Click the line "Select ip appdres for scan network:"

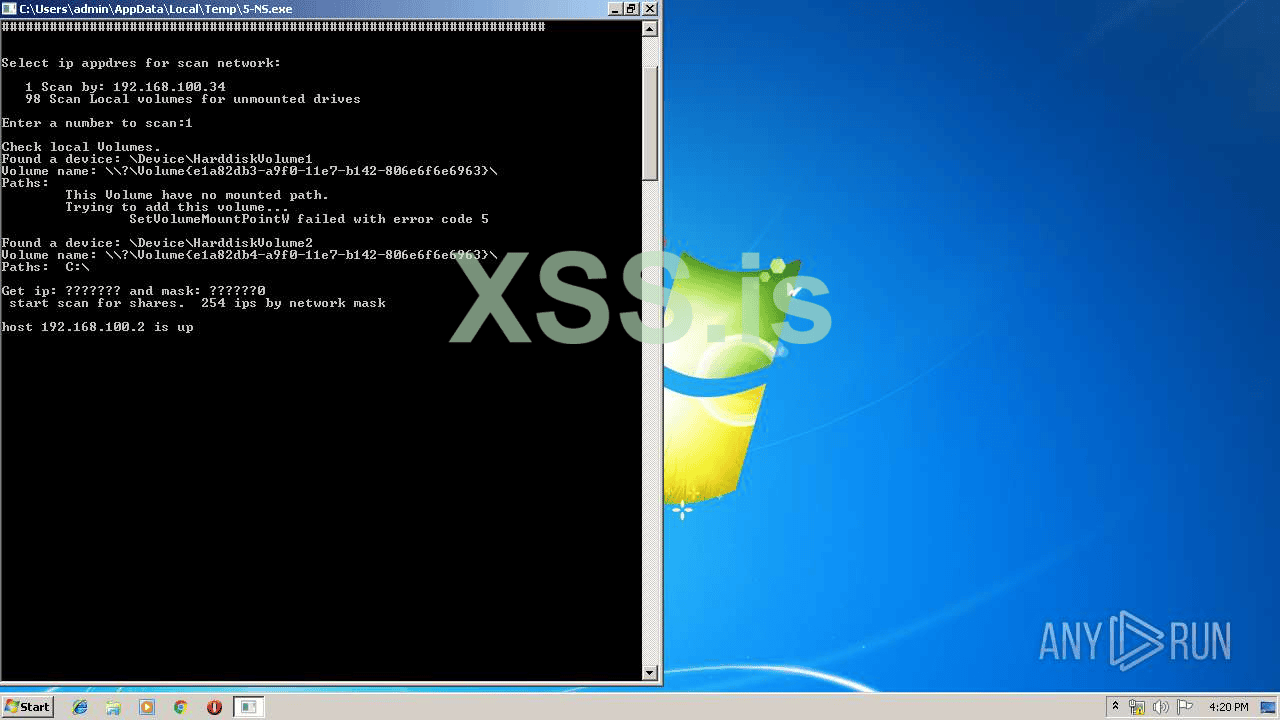[141, 63]
